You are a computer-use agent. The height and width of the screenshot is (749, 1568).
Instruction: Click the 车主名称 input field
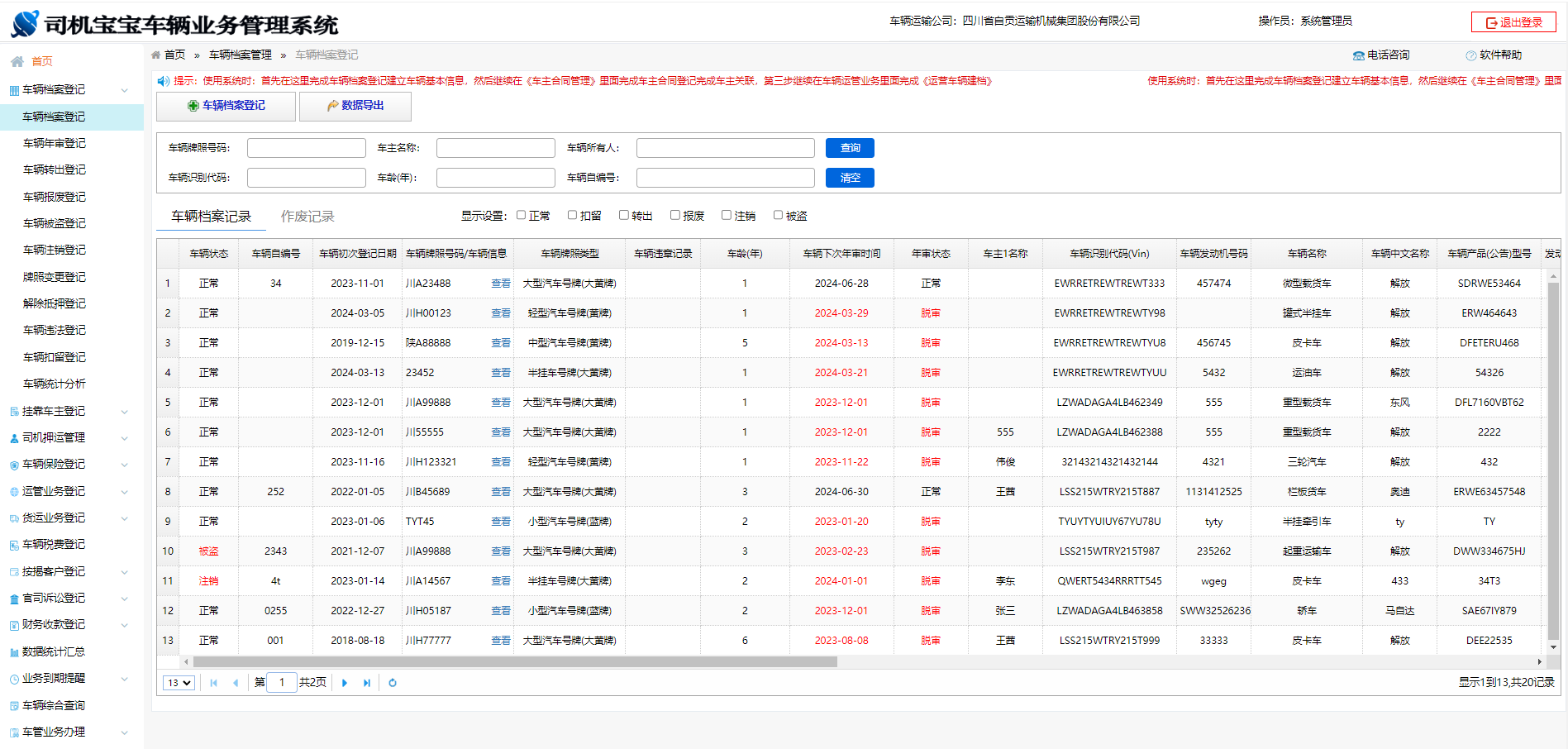[x=496, y=148]
